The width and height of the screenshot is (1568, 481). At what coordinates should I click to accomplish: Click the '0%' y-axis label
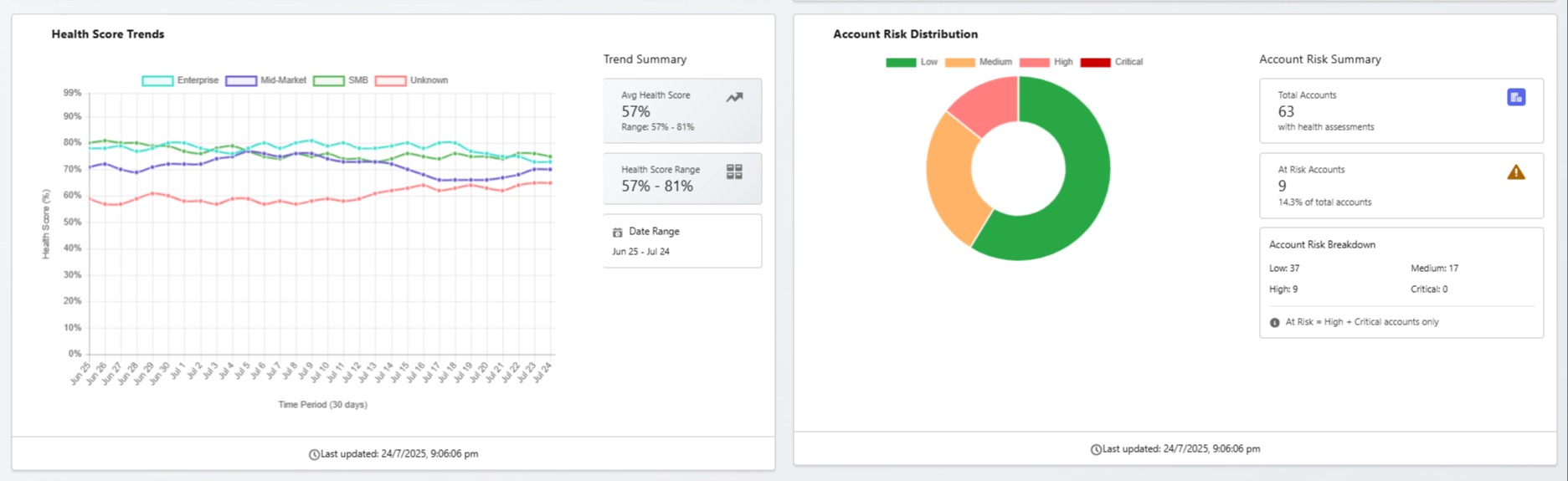coord(75,354)
